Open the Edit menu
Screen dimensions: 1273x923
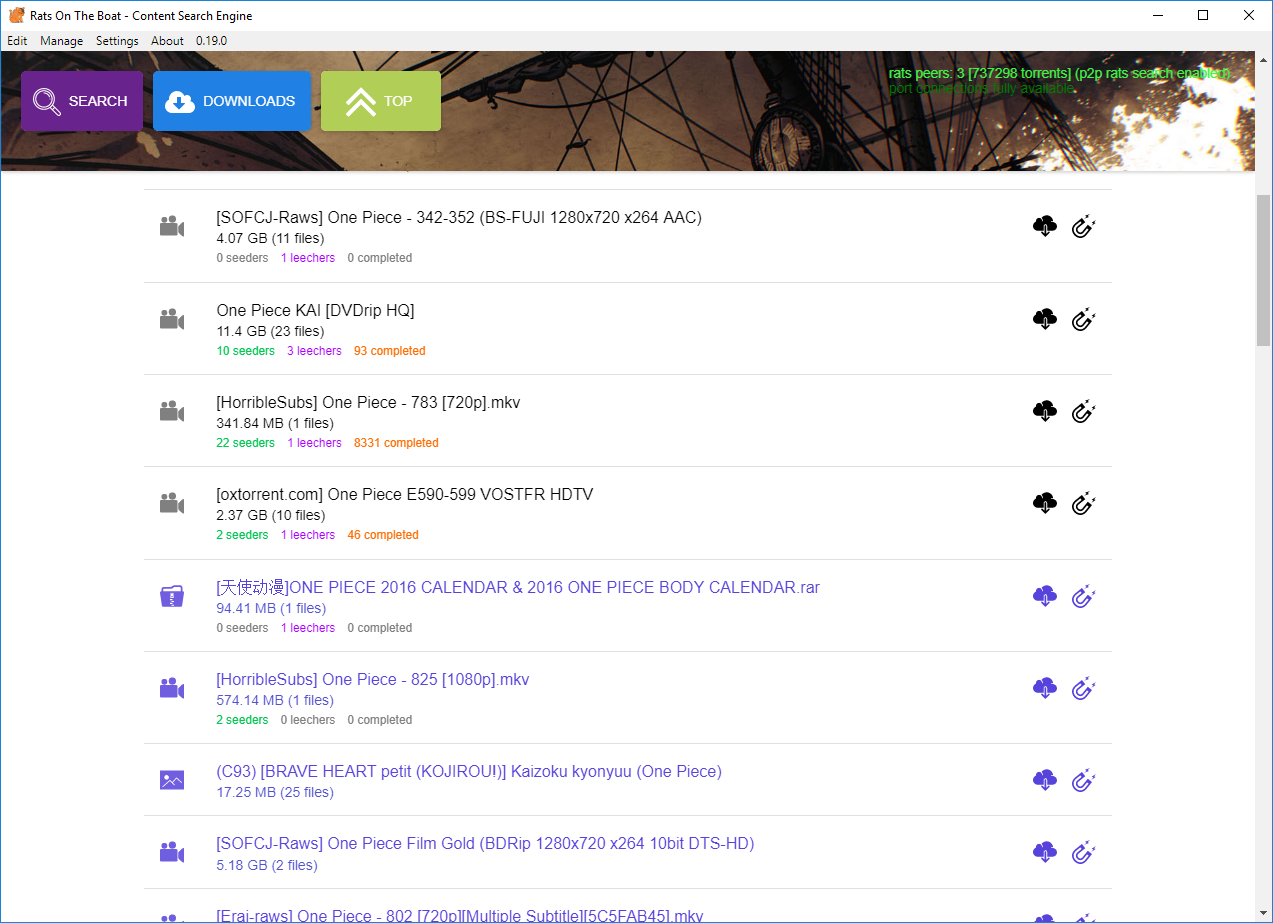click(x=17, y=41)
